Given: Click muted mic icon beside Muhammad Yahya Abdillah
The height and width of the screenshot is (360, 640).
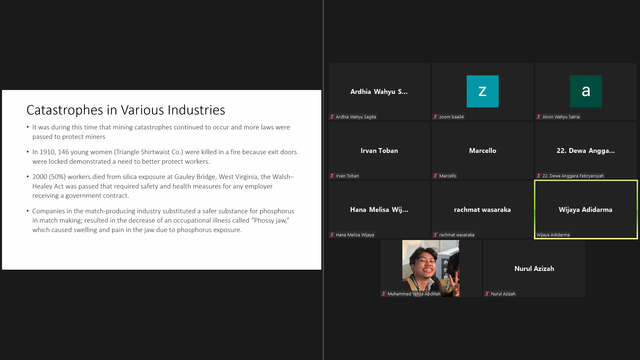Looking at the screenshot, I should point(384,294).
